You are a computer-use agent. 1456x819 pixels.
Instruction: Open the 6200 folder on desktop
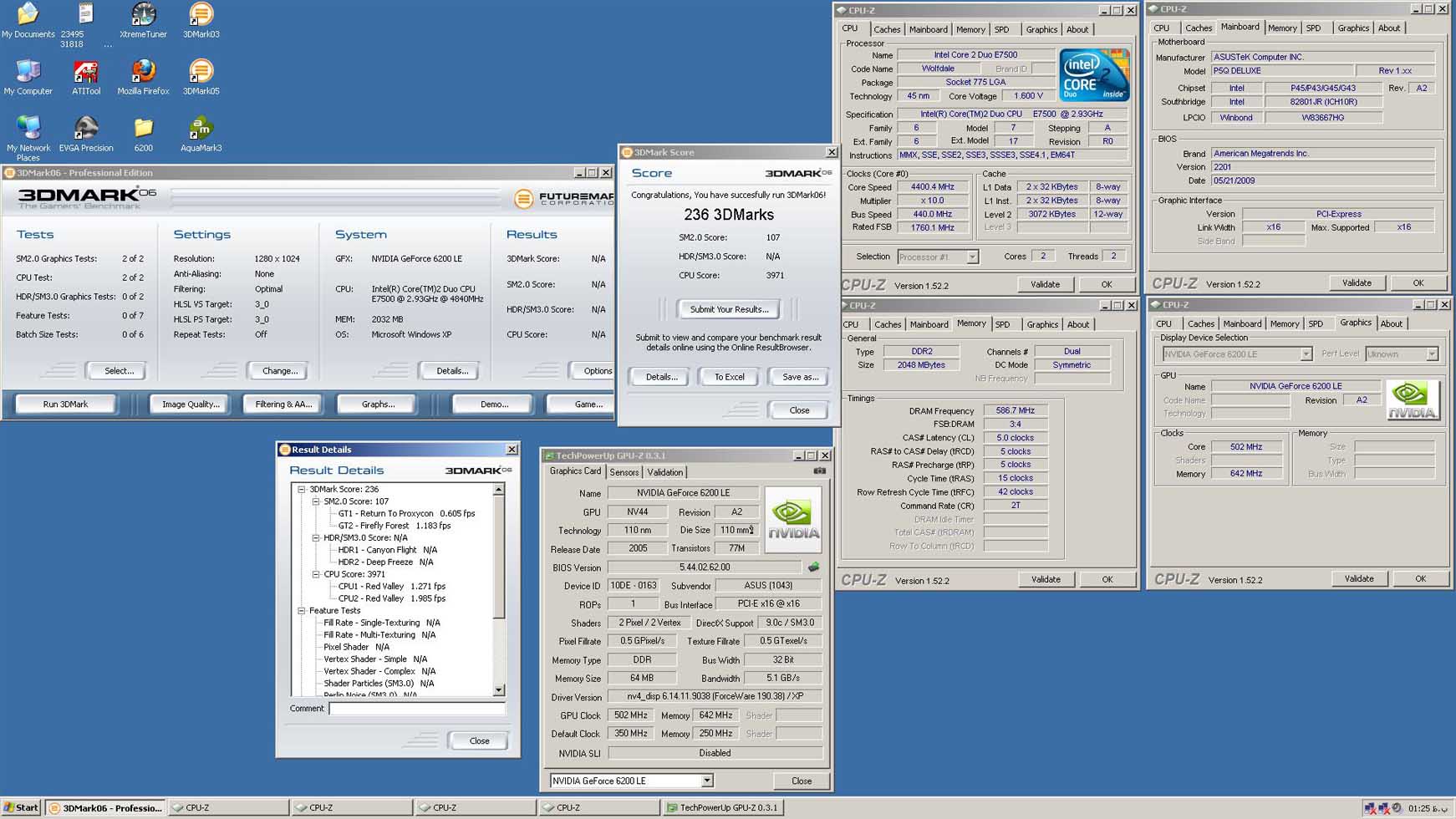tap(143, 135)
